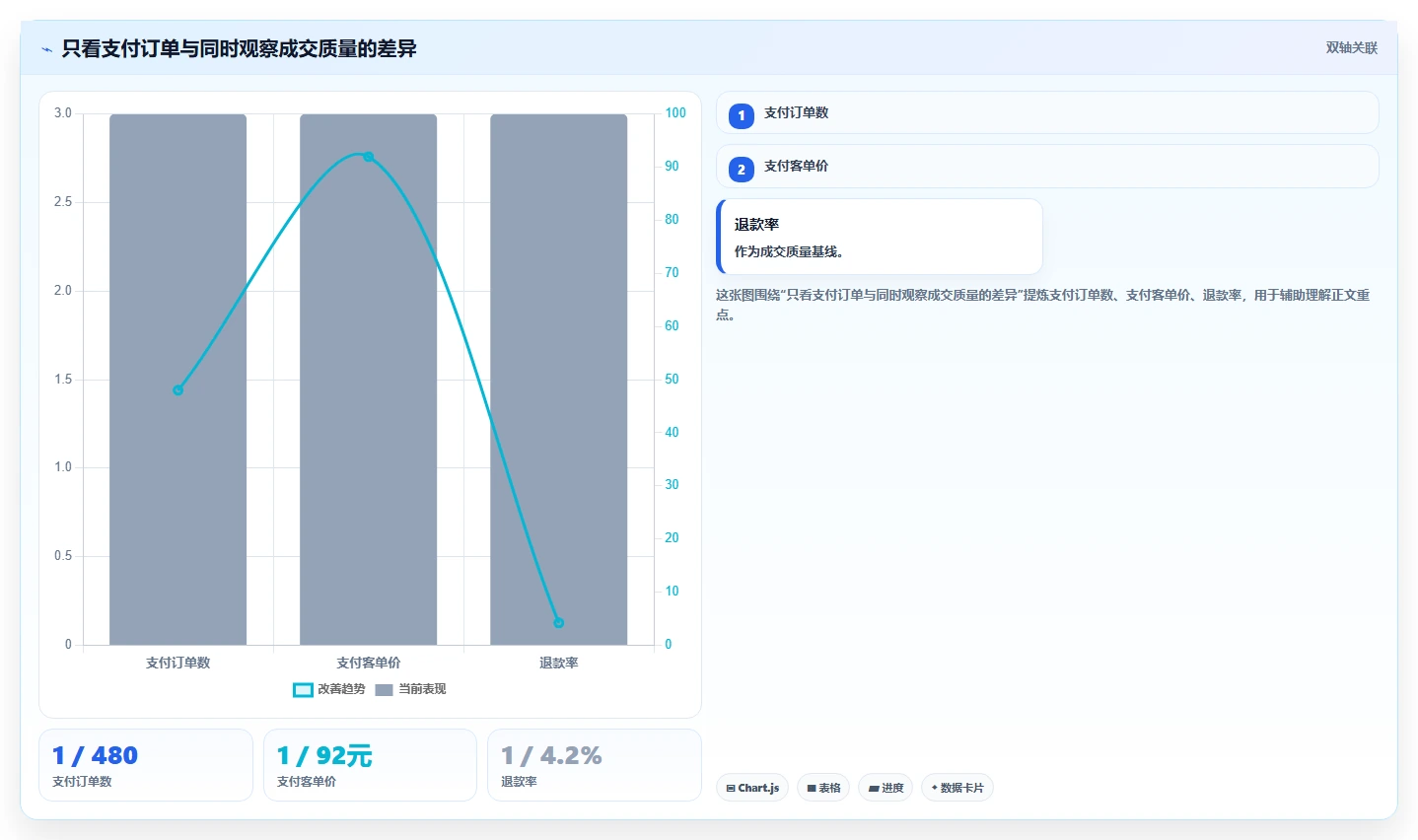Screen dimensions: 1418x840
Task: Click the line point on 退款率 bar
Action: [x=559, y=623]
